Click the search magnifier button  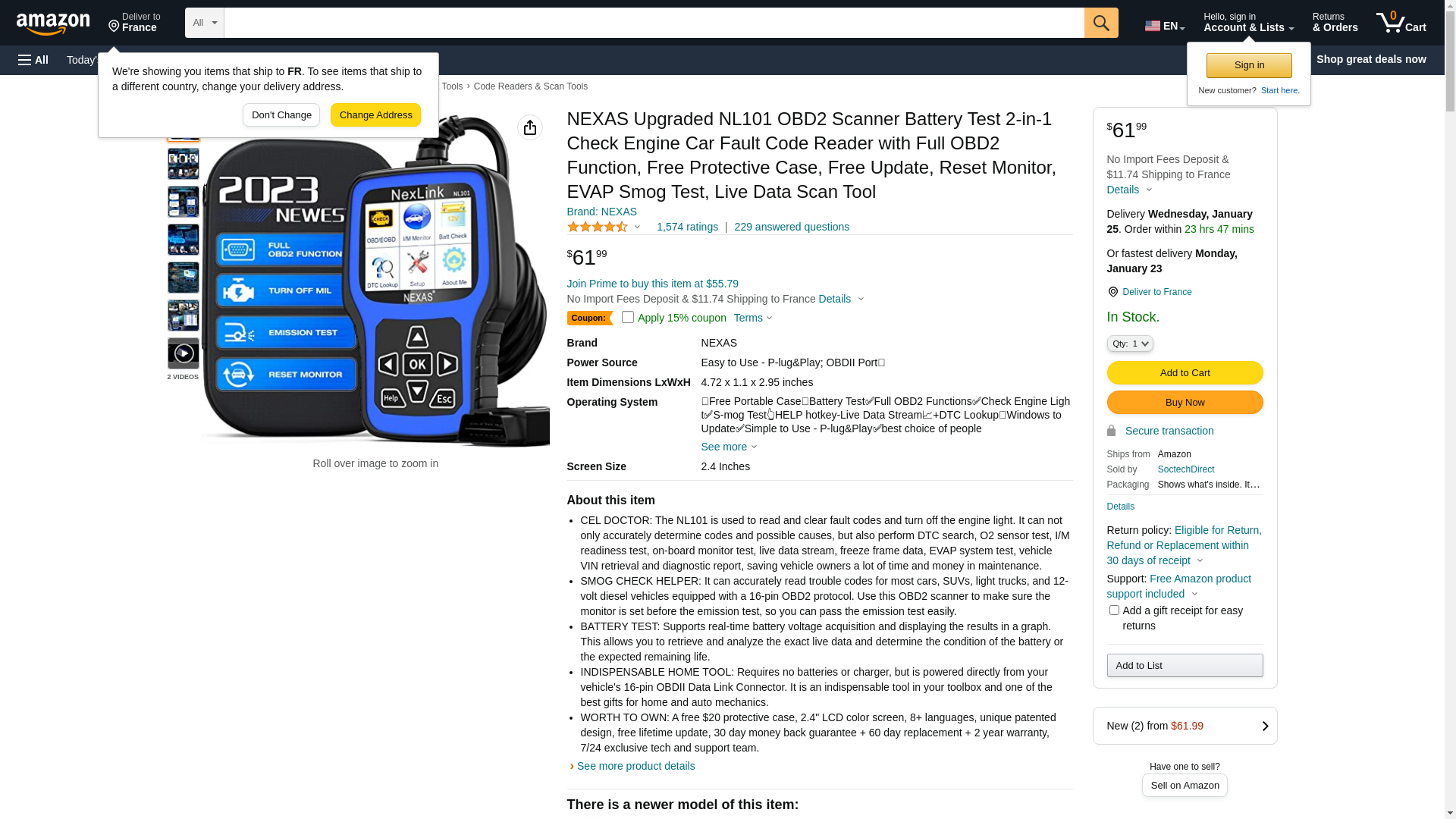[1101, 23]
